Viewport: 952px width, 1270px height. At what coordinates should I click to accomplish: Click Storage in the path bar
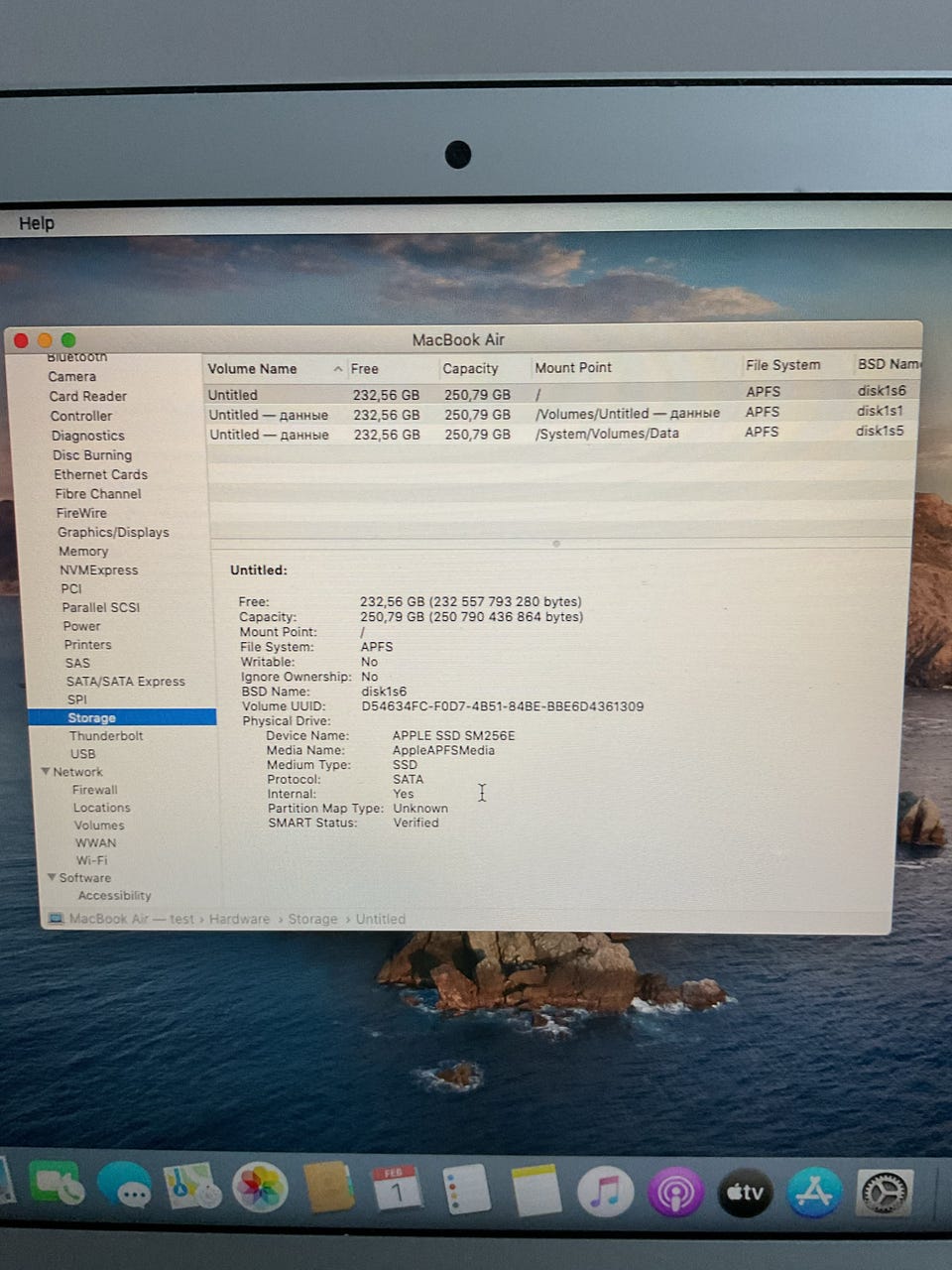click(312, 919)
